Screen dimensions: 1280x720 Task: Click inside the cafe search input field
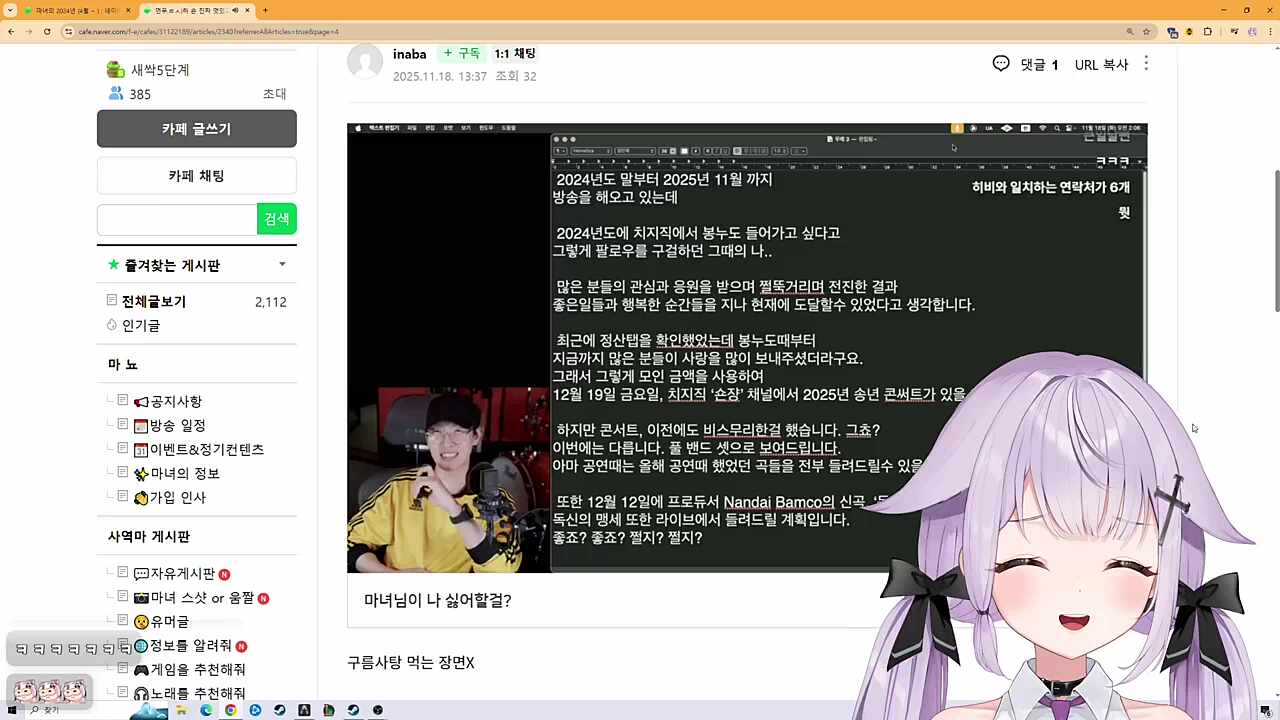pos(175,219)
